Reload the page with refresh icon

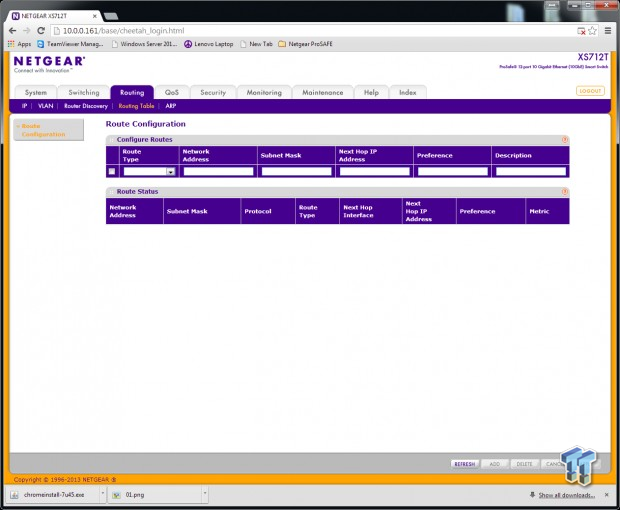coord(41,31)
